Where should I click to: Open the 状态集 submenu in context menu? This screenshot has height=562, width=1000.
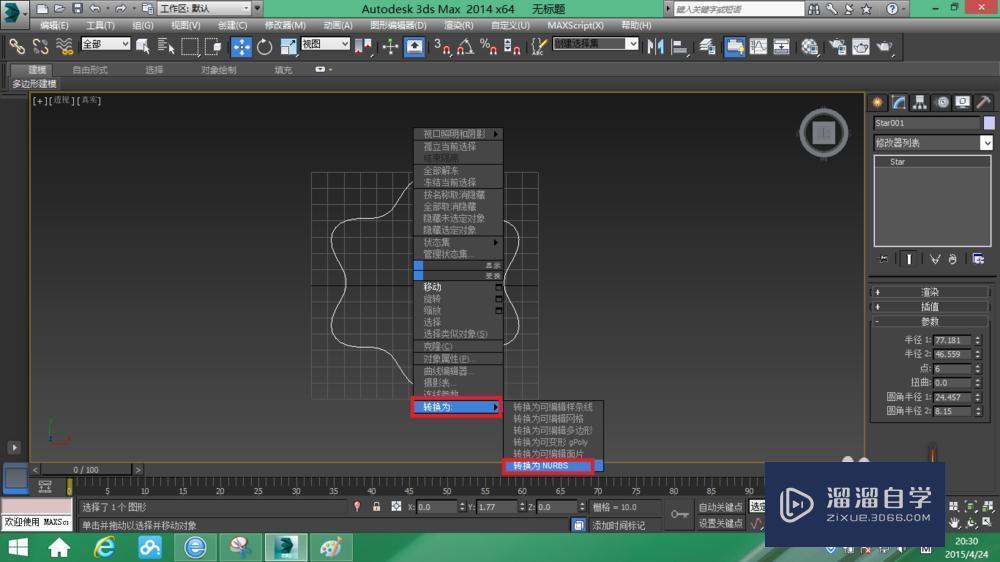click(x=458, y=242)
